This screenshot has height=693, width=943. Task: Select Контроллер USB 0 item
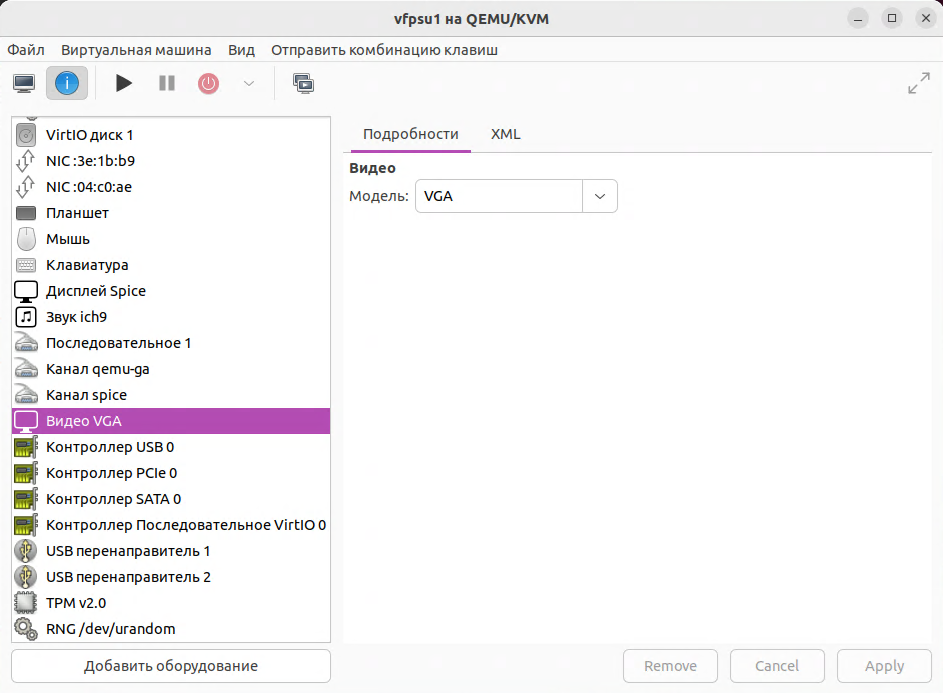click(110, 447)
